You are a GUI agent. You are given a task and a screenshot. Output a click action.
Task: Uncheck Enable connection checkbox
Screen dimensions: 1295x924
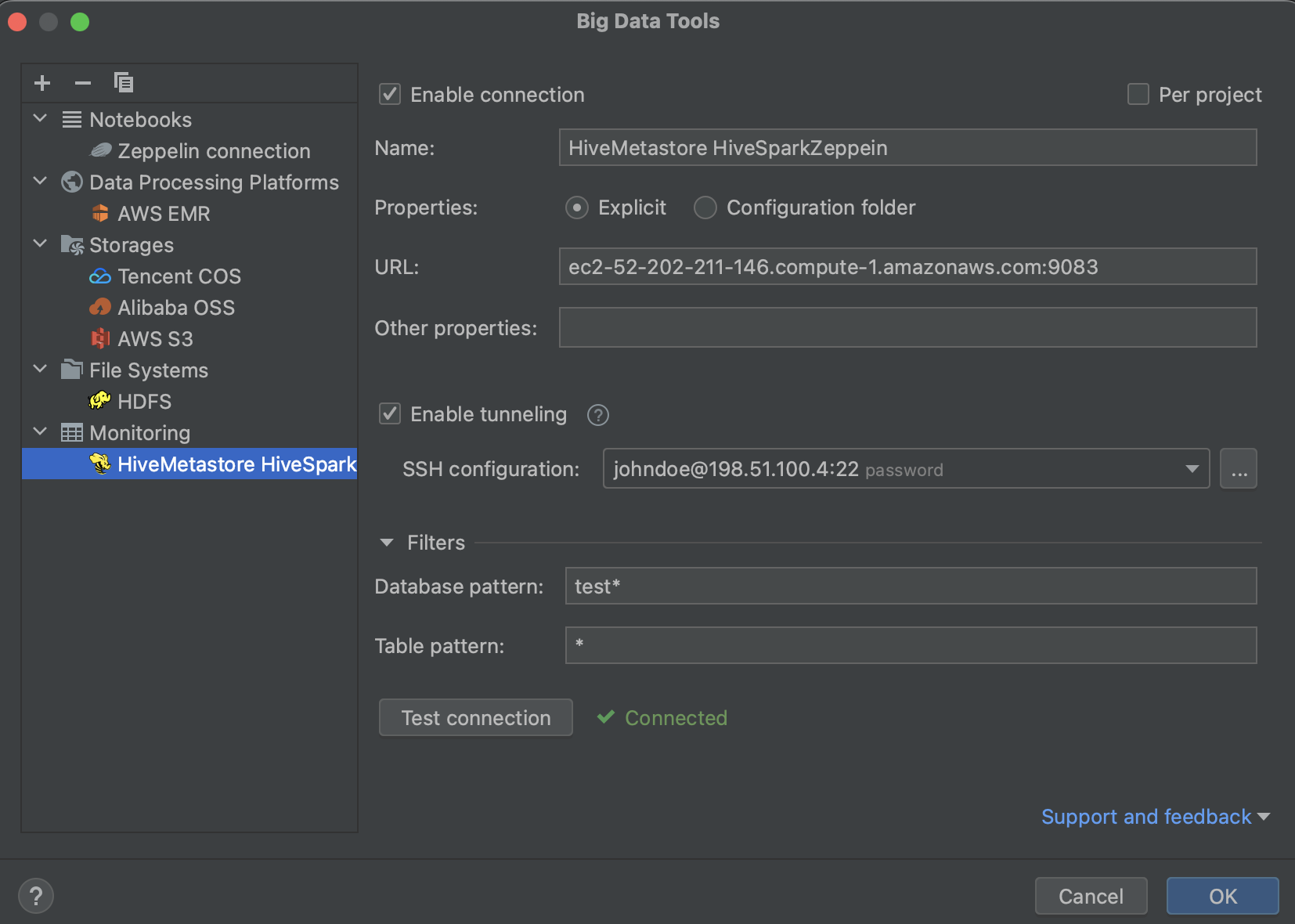390,95
